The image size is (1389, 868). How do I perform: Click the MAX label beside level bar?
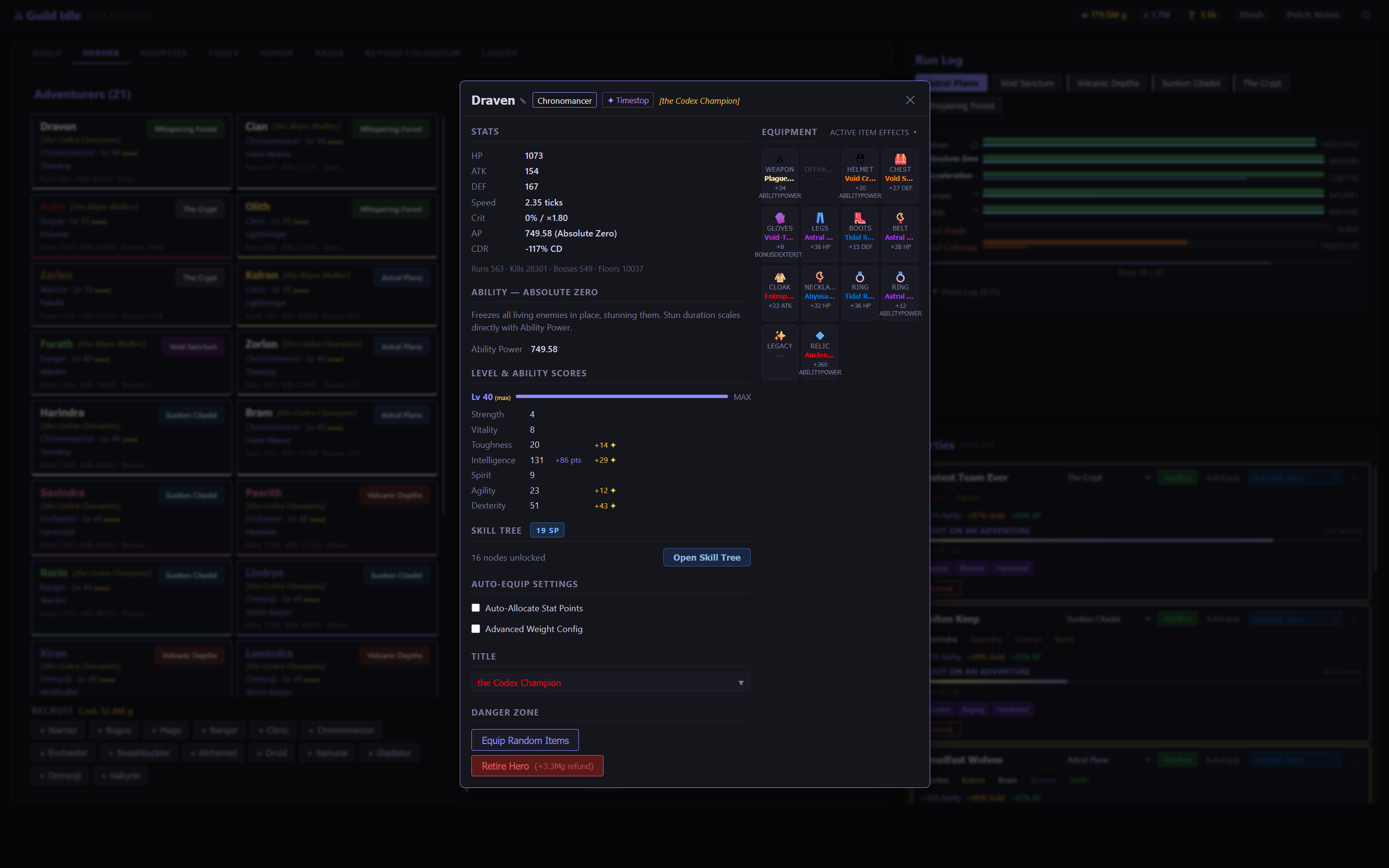point(742,397)
